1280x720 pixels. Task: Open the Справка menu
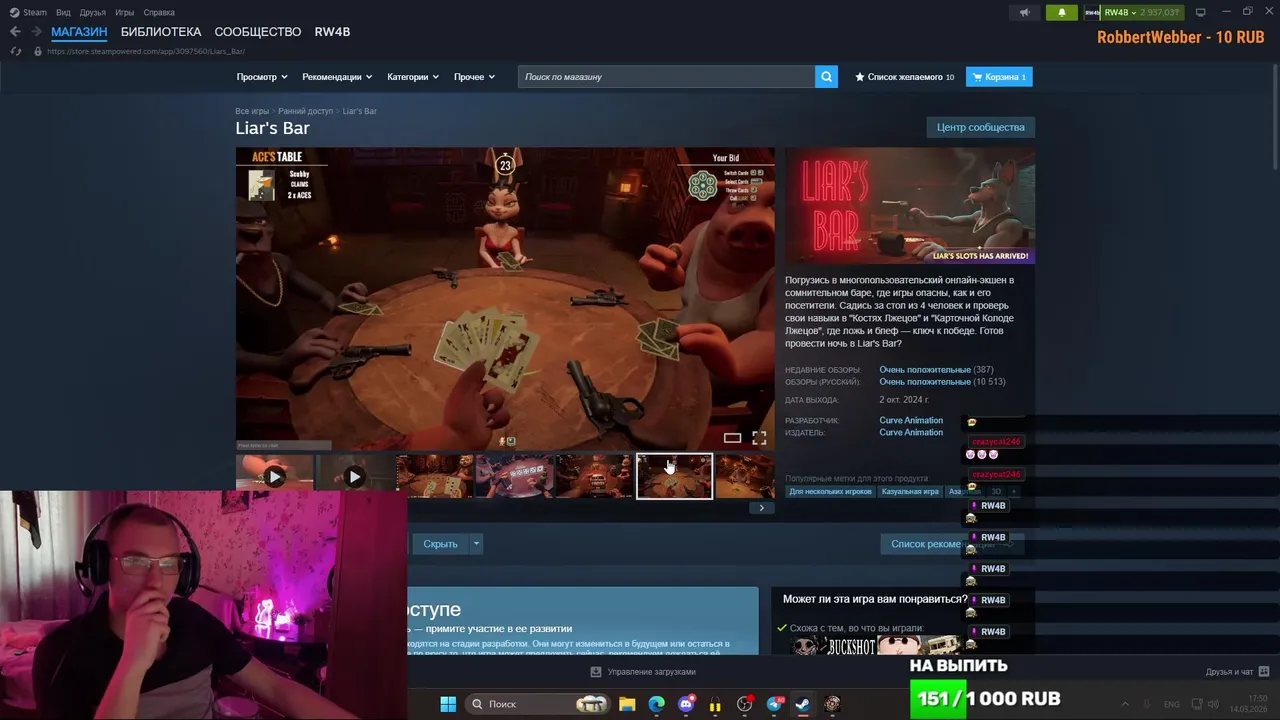(x=159, y=13)
